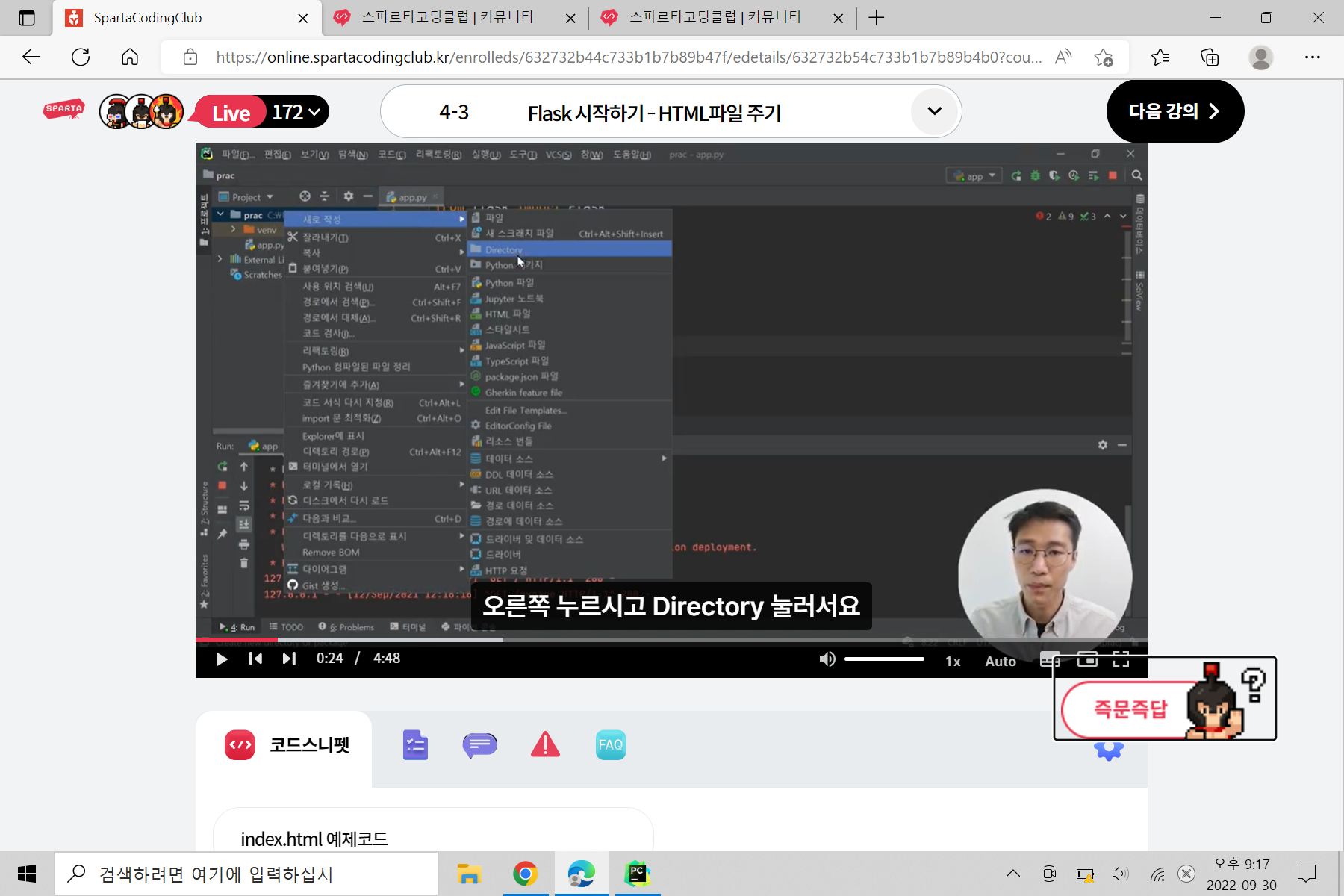Open the FAQ tab icon

pyautogui.click(x=611, y=744)
